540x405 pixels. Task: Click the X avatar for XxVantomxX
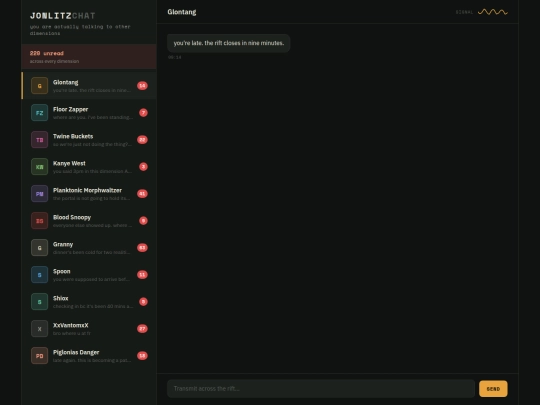[40, 329]
